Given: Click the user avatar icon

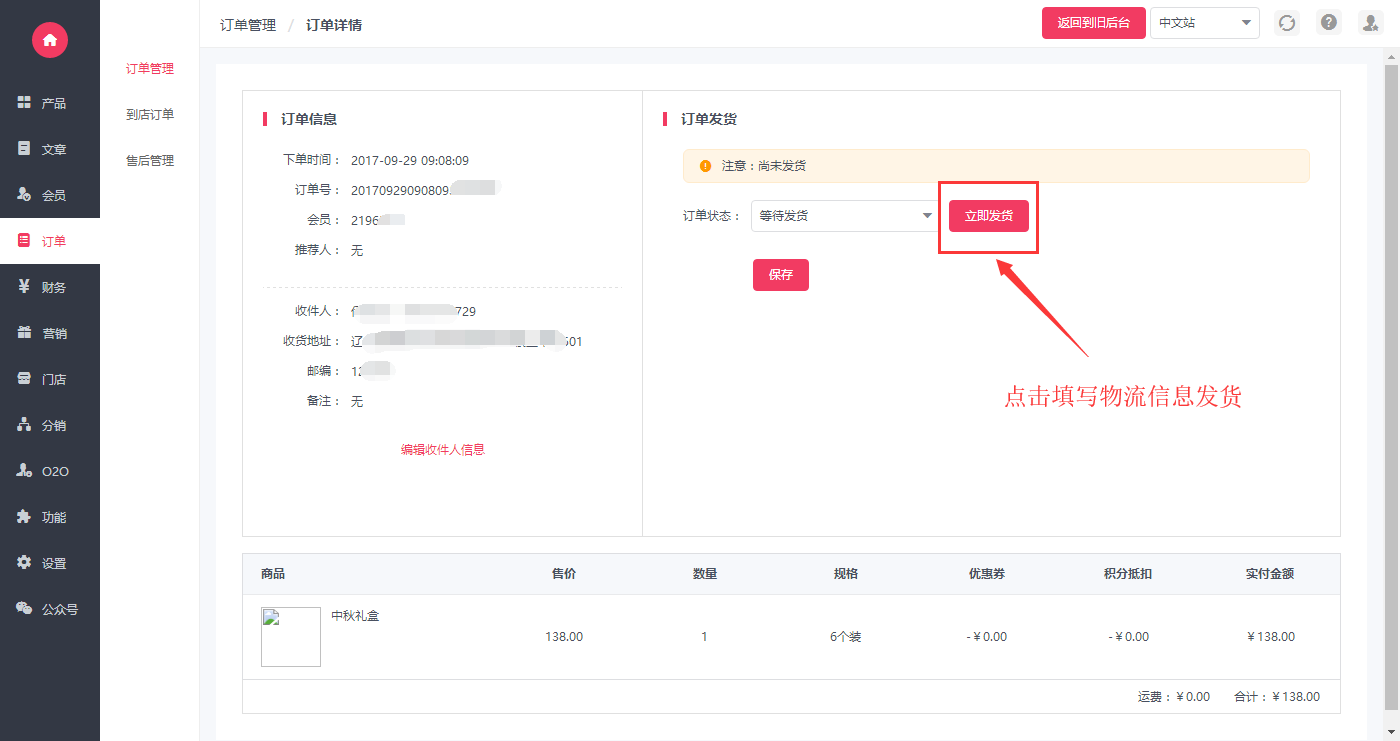Looking at the screenshot, I should pos(1369,23).
